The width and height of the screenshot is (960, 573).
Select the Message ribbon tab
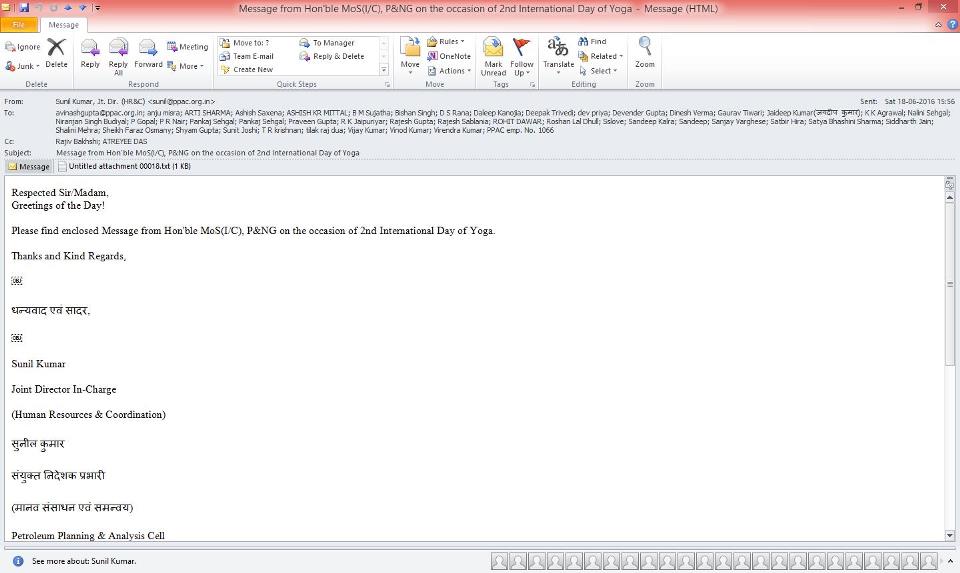63,24
